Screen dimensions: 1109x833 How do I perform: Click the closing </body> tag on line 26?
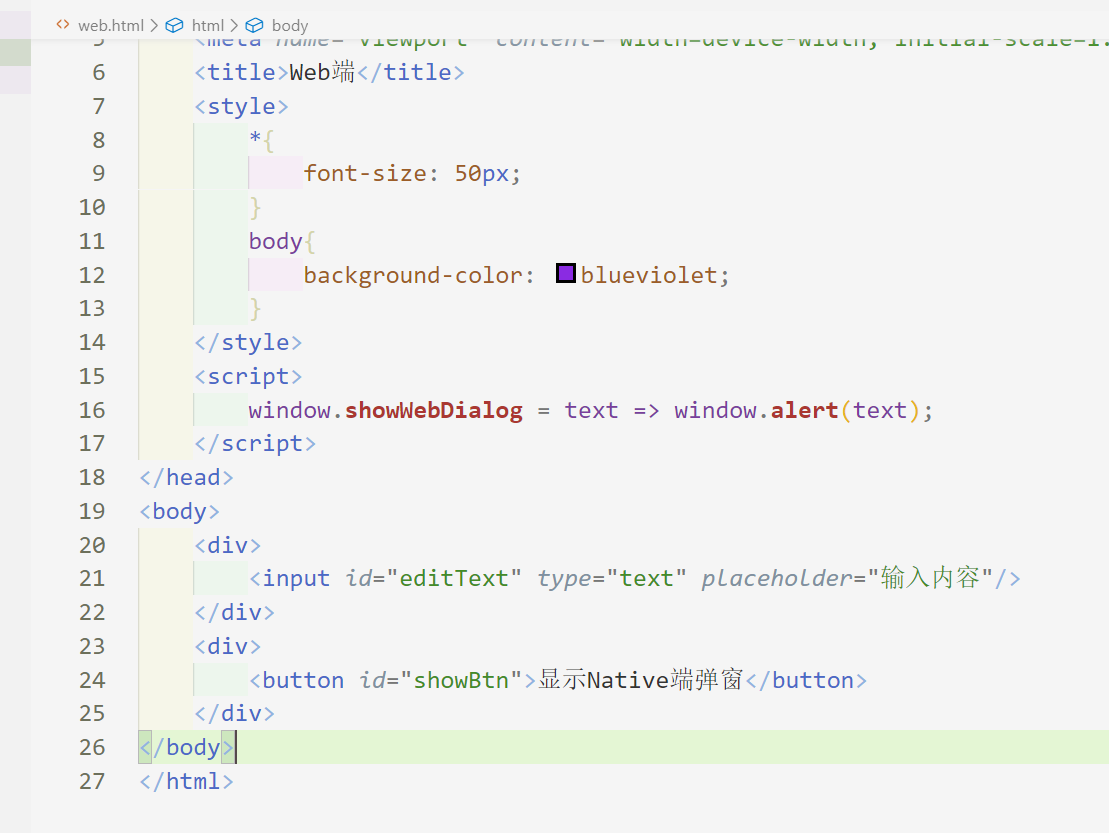(186, 747)
